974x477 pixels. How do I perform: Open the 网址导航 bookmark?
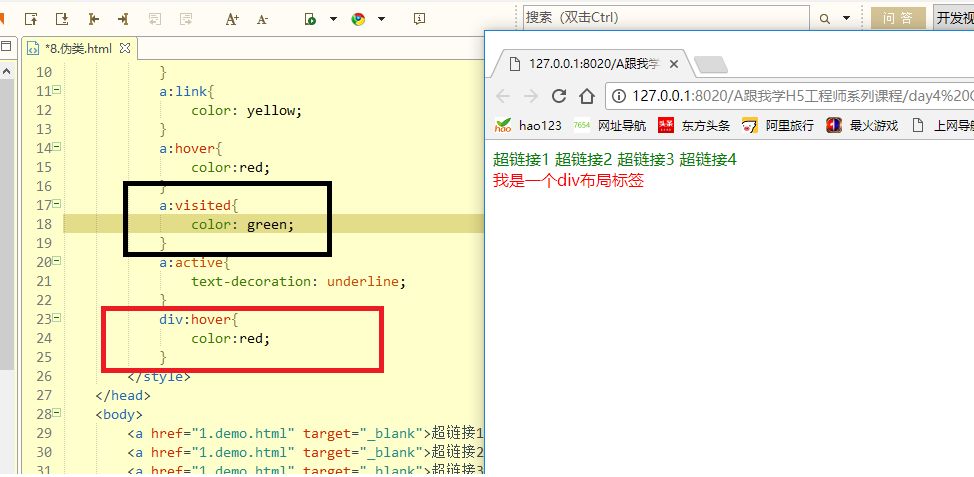pyautogui.click(x=610, y=125)
